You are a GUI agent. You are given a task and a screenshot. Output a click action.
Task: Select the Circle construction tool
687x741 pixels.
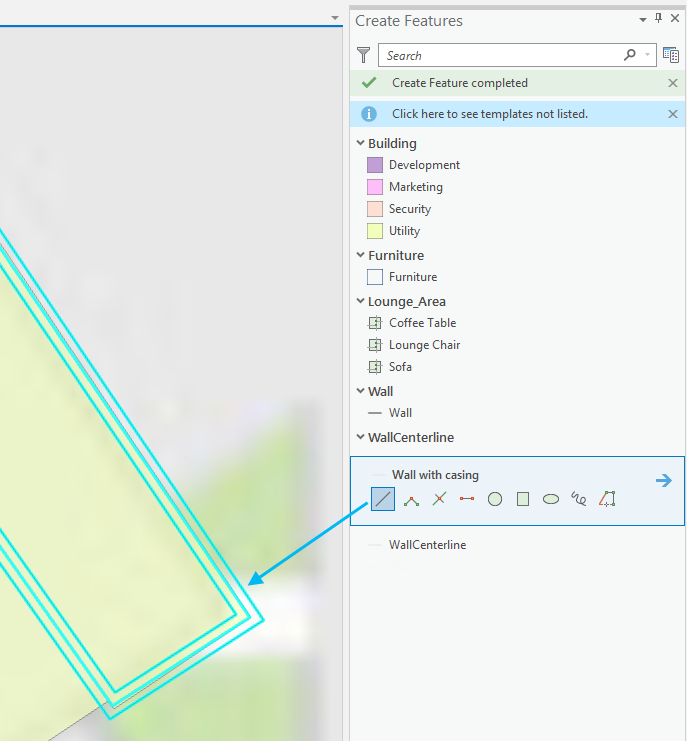pos(495,499)
